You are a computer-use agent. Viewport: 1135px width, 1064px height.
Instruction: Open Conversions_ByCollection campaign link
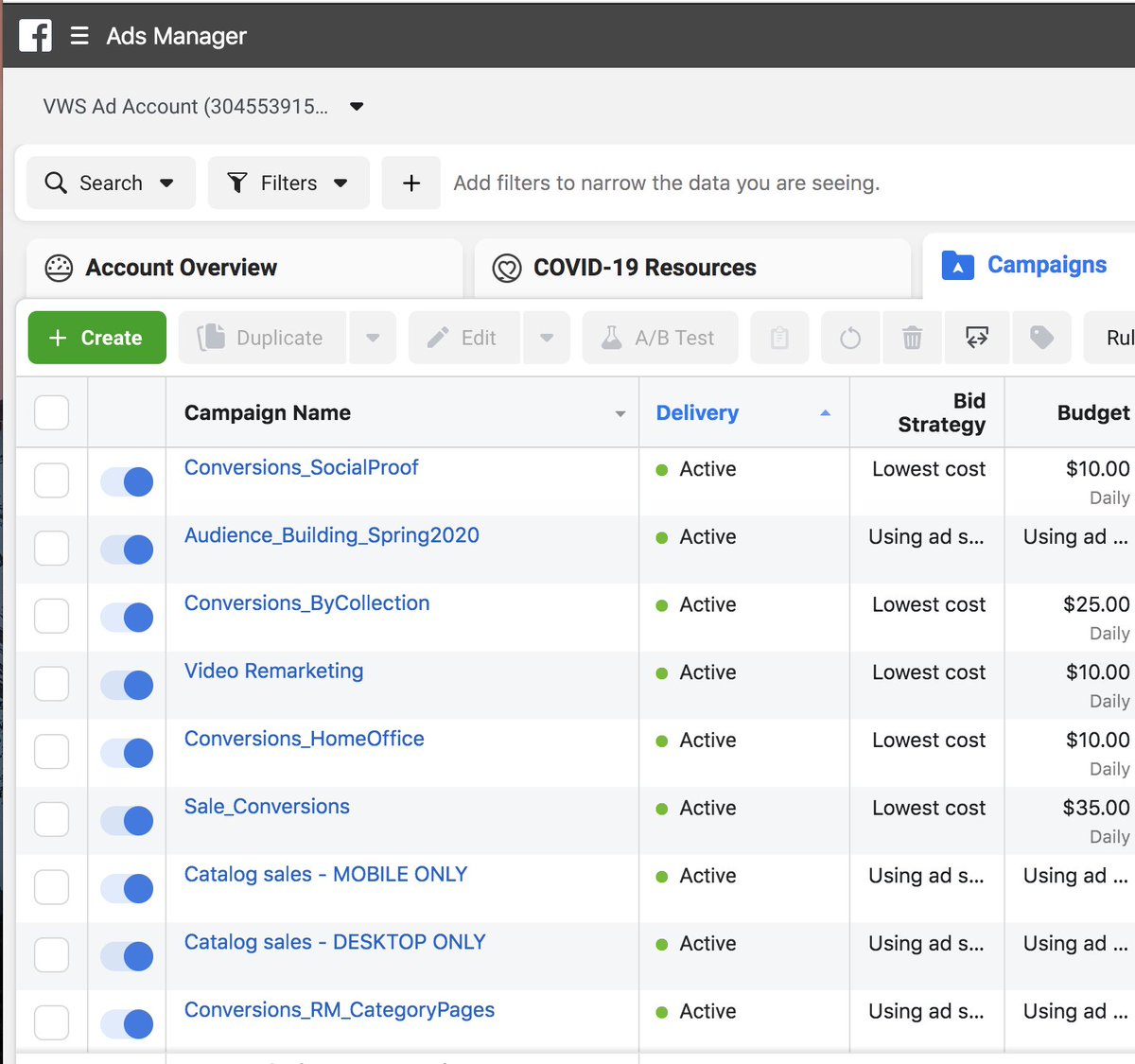(x=306, y=603)
